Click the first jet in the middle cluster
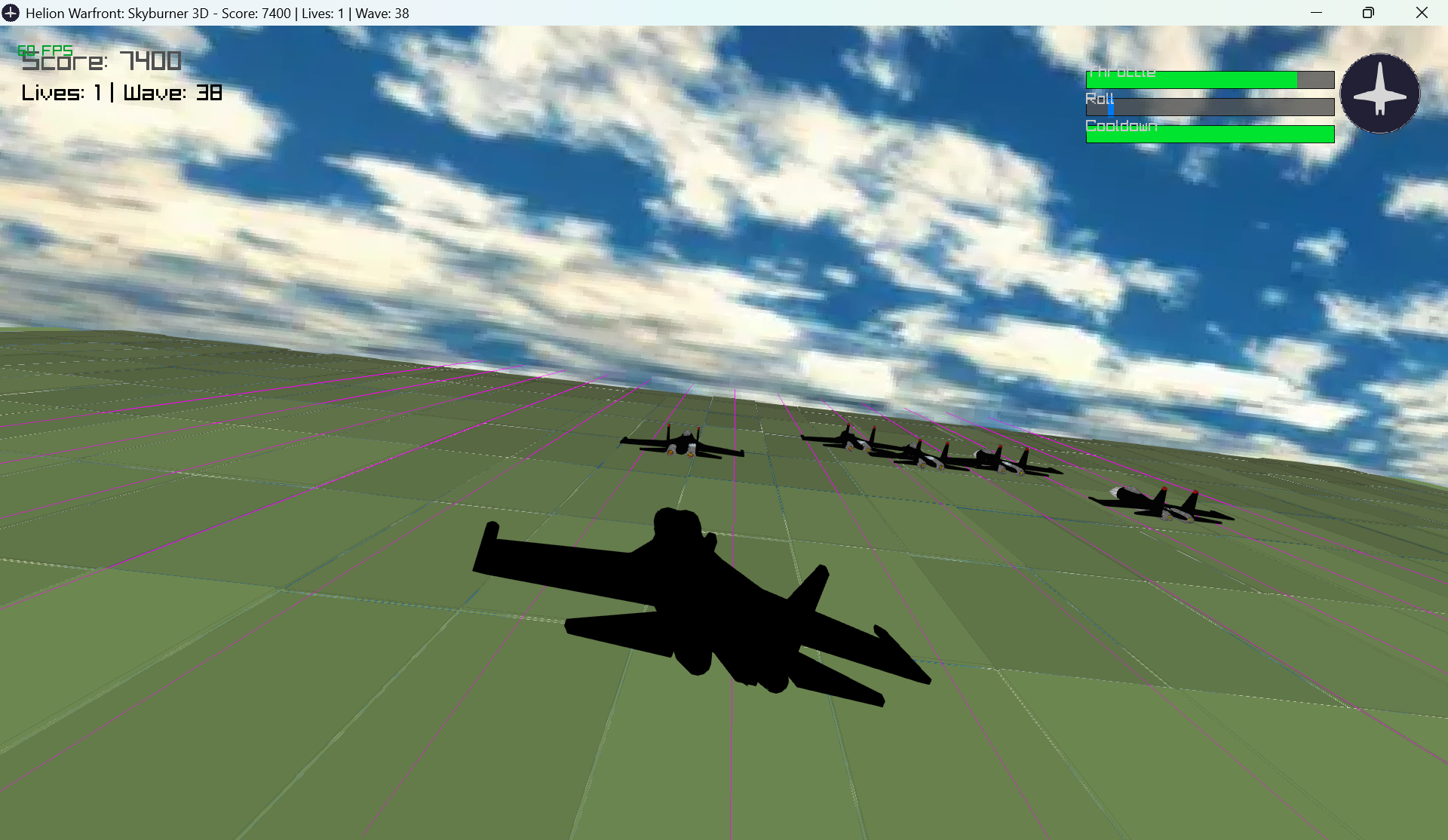Viewport: 1448px width, 840px height. tap(848, 438)
